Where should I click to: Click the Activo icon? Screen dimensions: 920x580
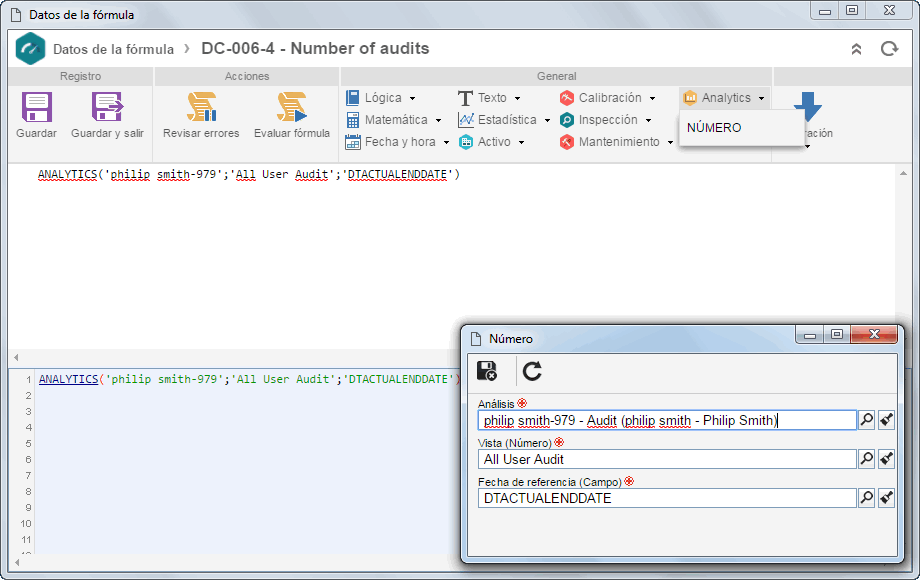pos(466,142)
